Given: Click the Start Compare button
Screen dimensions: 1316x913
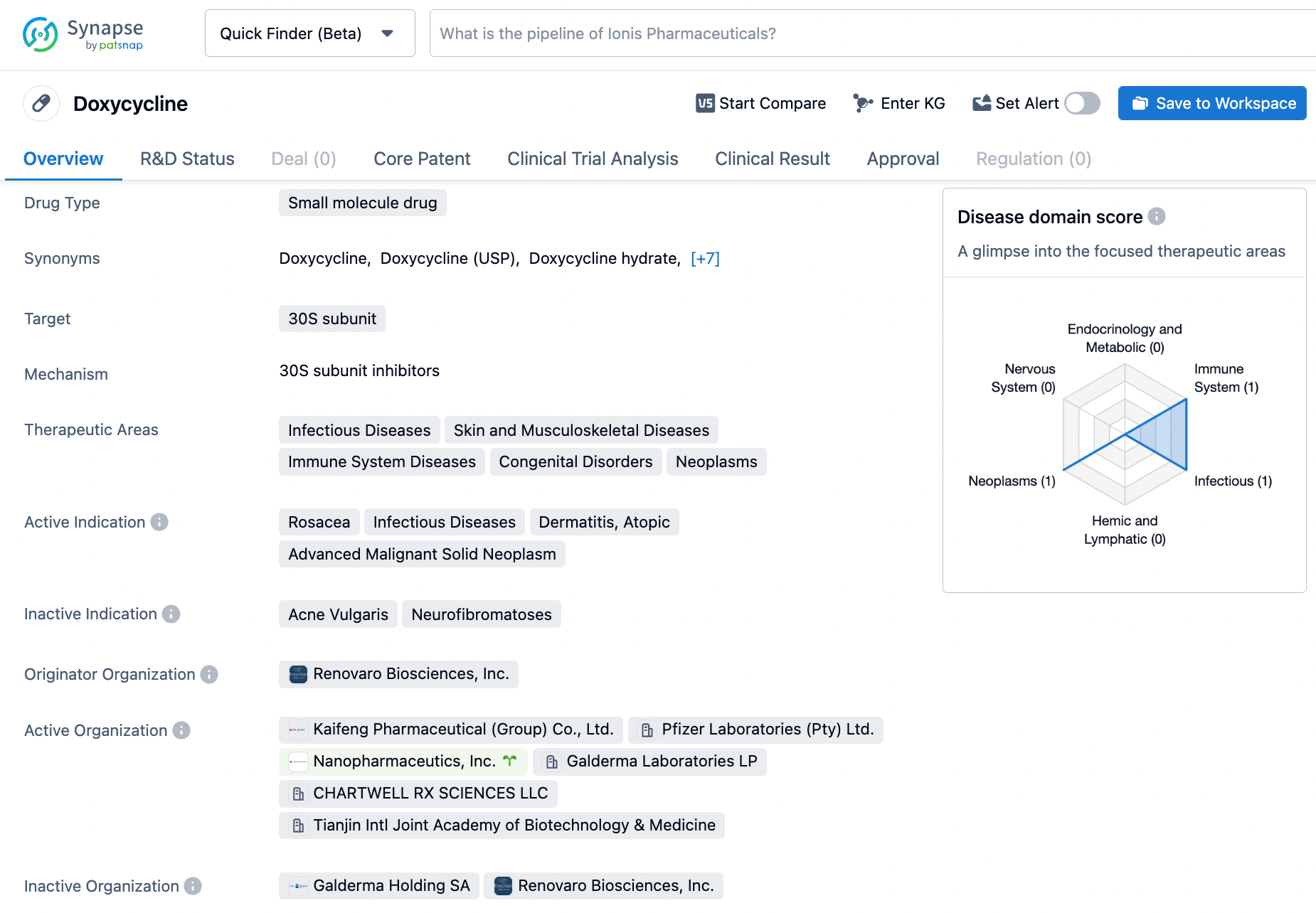Looking at the screenshot, I should click(x=760, y=104).
